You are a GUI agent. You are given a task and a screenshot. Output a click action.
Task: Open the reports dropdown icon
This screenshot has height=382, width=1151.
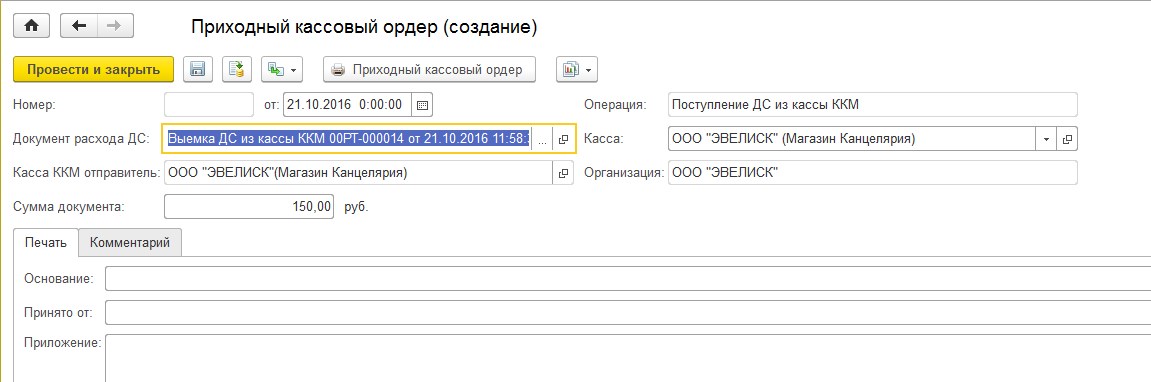coord(577,70)
